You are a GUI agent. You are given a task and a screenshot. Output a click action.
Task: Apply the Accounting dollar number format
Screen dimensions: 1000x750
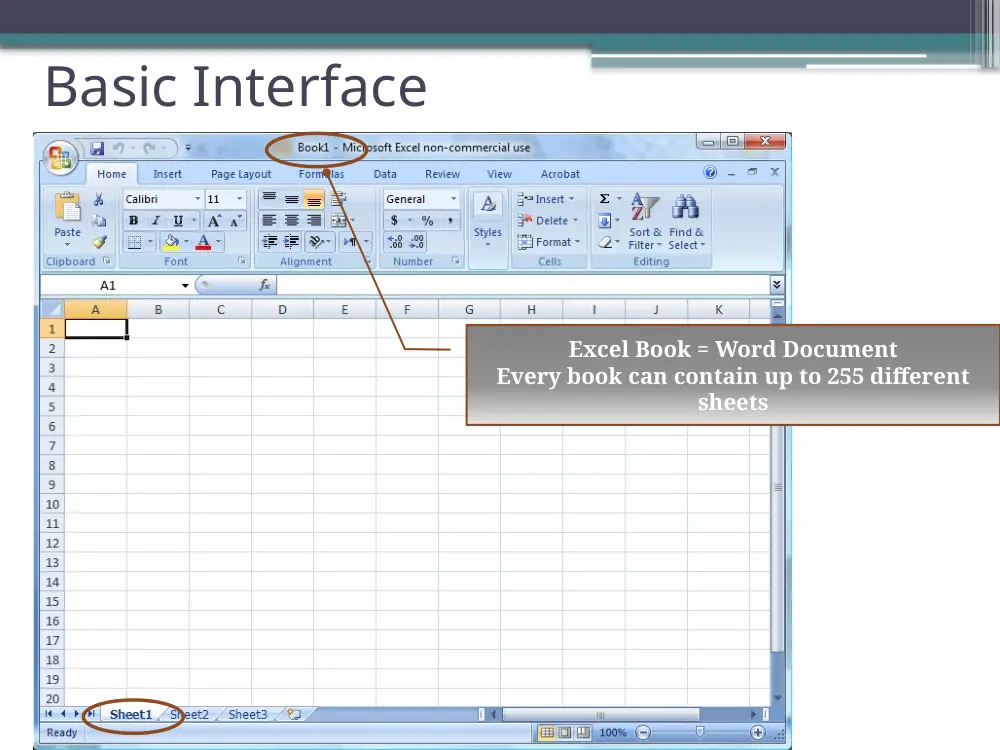click(394, 221)
